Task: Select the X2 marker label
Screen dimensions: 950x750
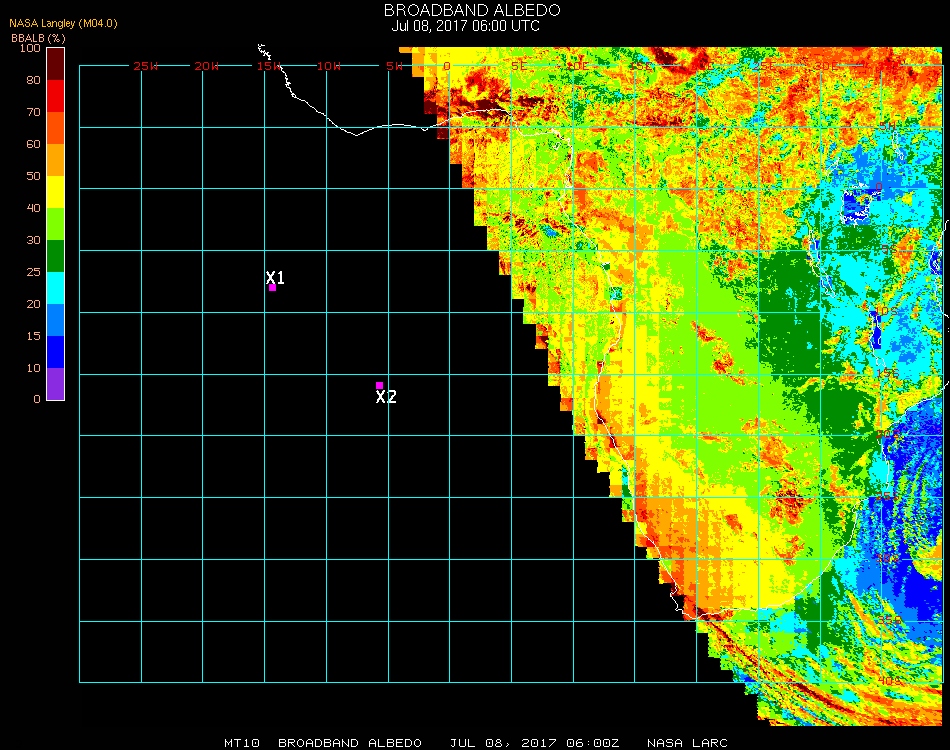Action: point(386,397)
